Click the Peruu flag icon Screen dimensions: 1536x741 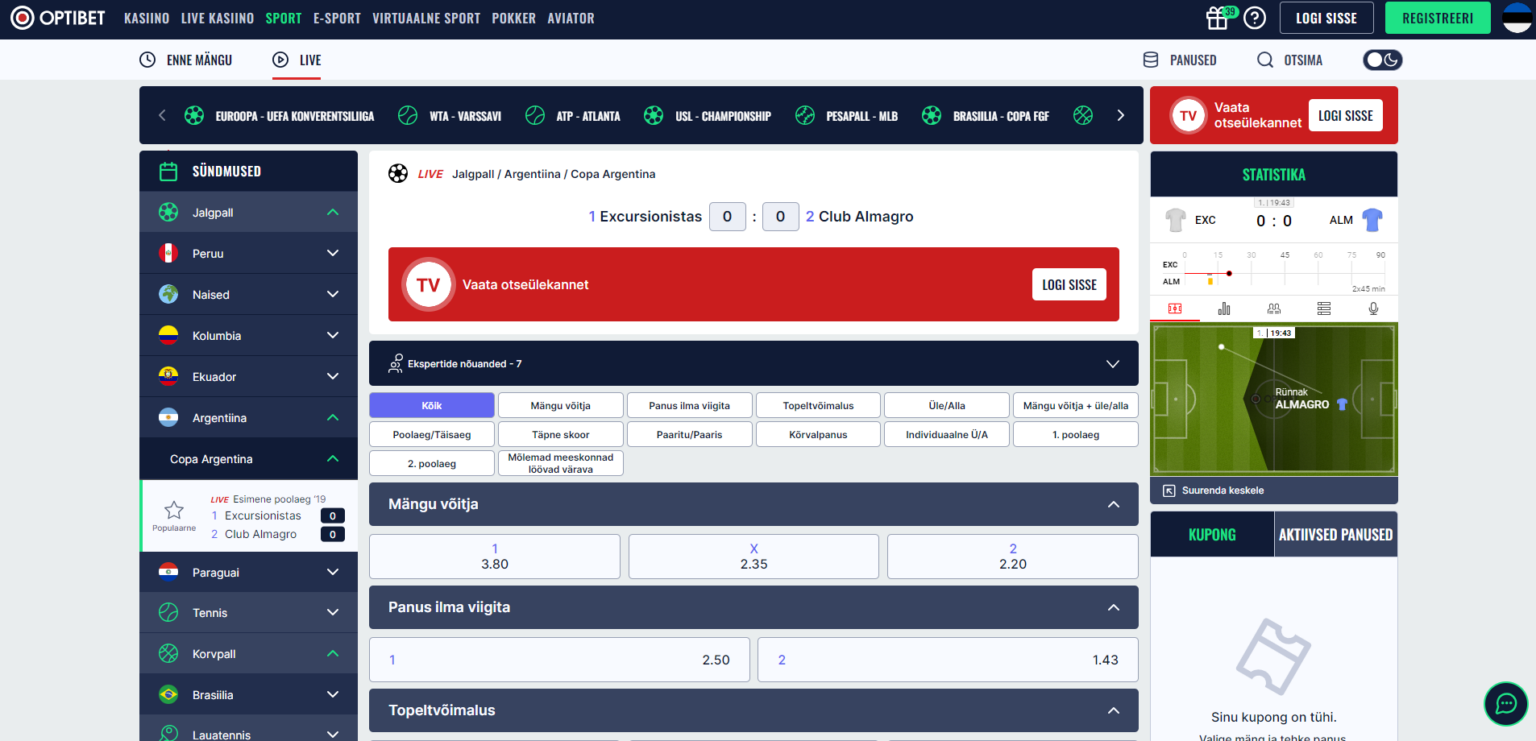pos(168,253)
